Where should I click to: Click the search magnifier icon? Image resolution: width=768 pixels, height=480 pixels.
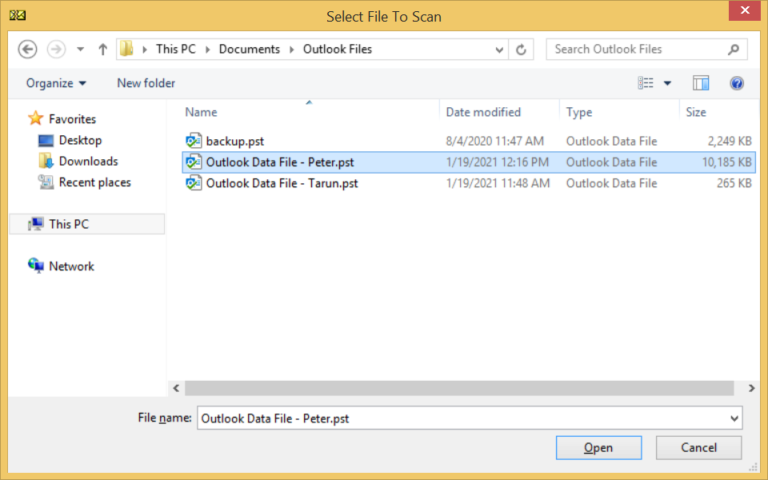click(733, 49)
